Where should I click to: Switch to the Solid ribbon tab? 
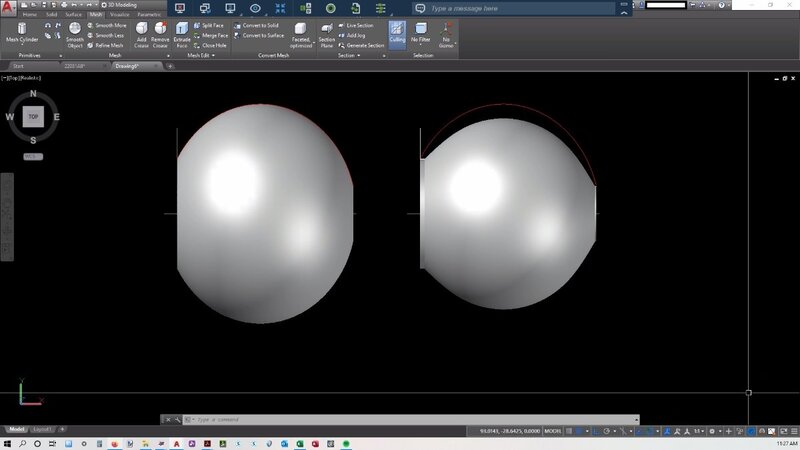pos(51,15)
